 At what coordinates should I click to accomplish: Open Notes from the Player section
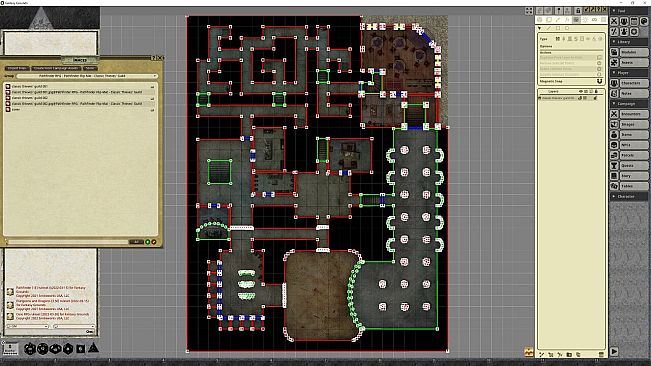(x=634, y=93)
